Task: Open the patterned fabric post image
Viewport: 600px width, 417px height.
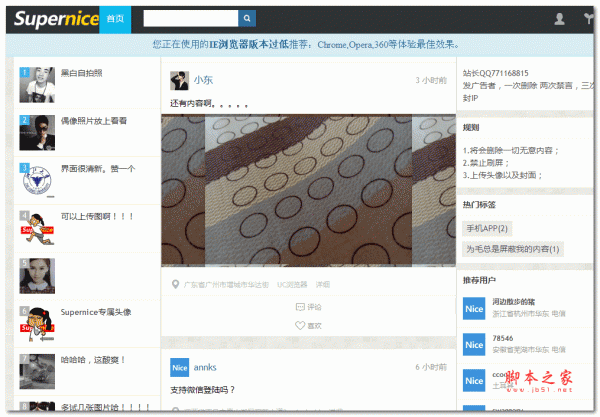Action: 308,190
